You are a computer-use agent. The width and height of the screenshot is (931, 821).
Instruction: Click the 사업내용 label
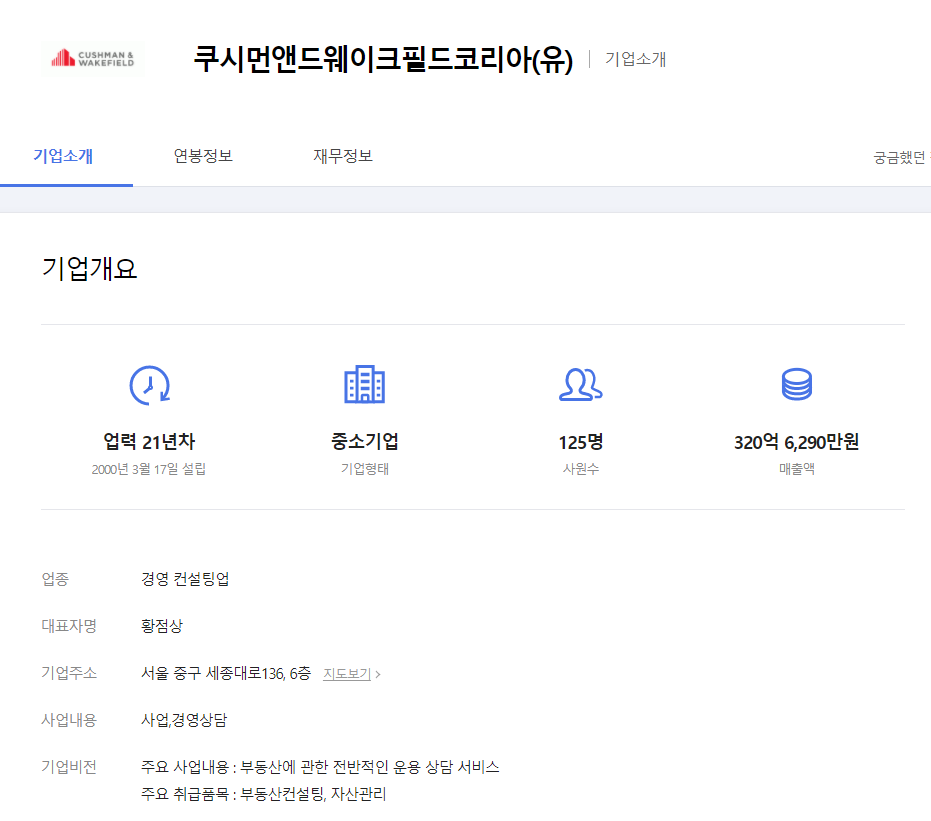69,720
